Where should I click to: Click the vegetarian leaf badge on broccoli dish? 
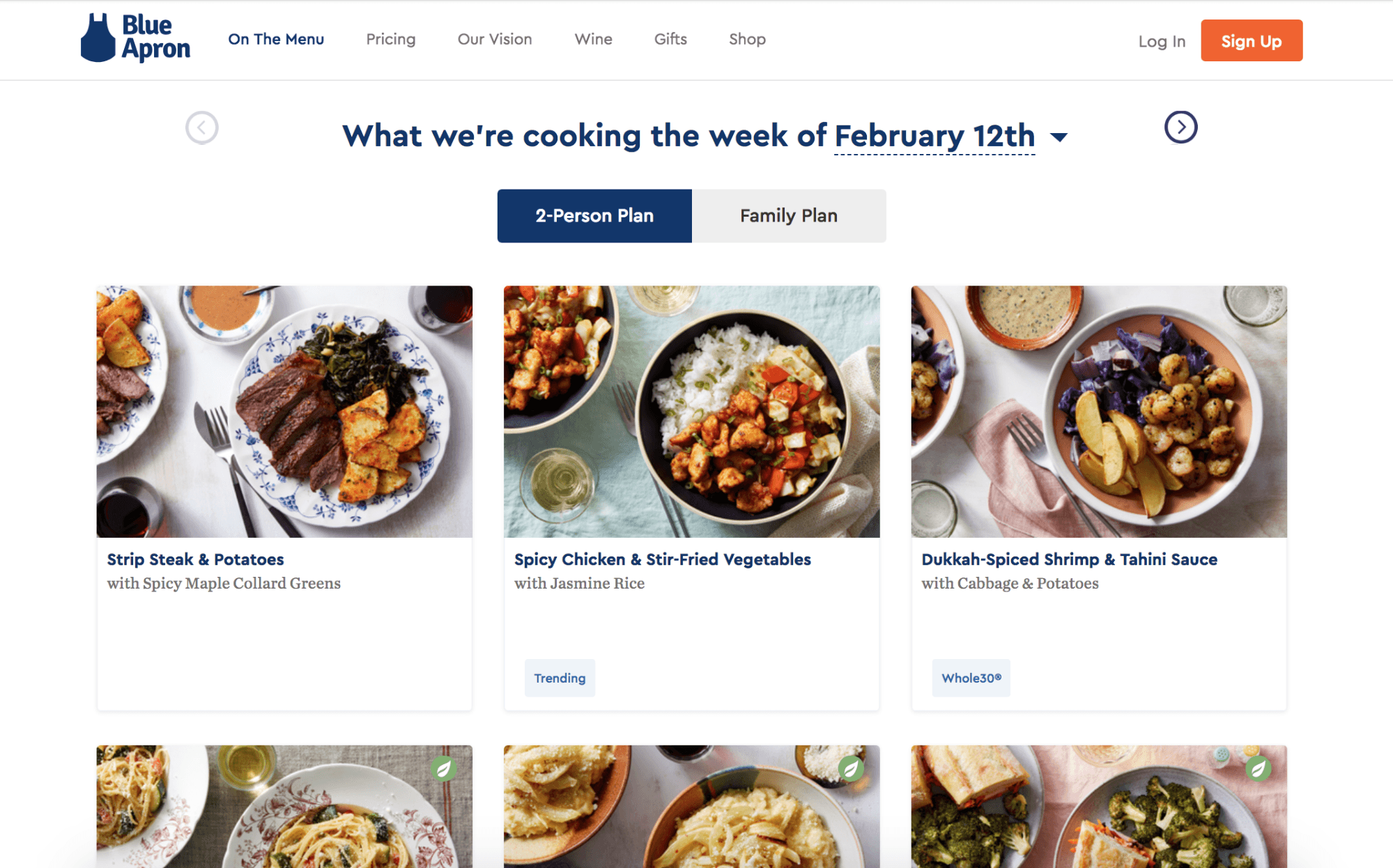[1258, 768]
